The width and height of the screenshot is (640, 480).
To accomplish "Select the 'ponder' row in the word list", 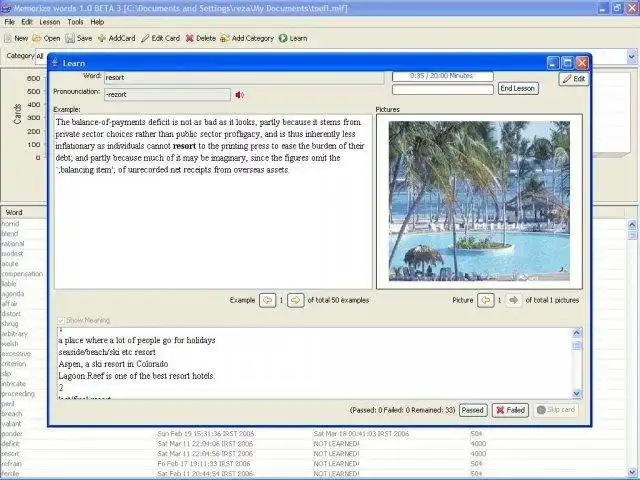I will [x=312, y=434].
